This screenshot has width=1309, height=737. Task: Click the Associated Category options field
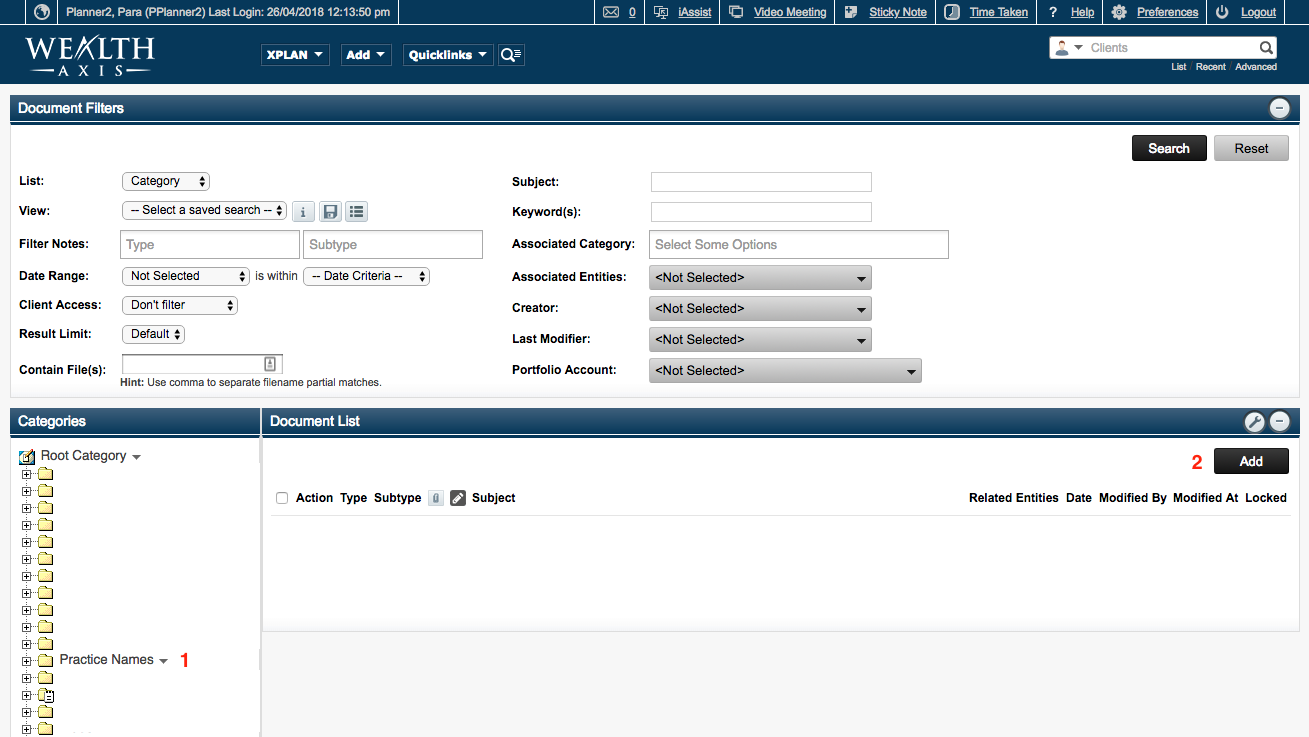point(799,244)
